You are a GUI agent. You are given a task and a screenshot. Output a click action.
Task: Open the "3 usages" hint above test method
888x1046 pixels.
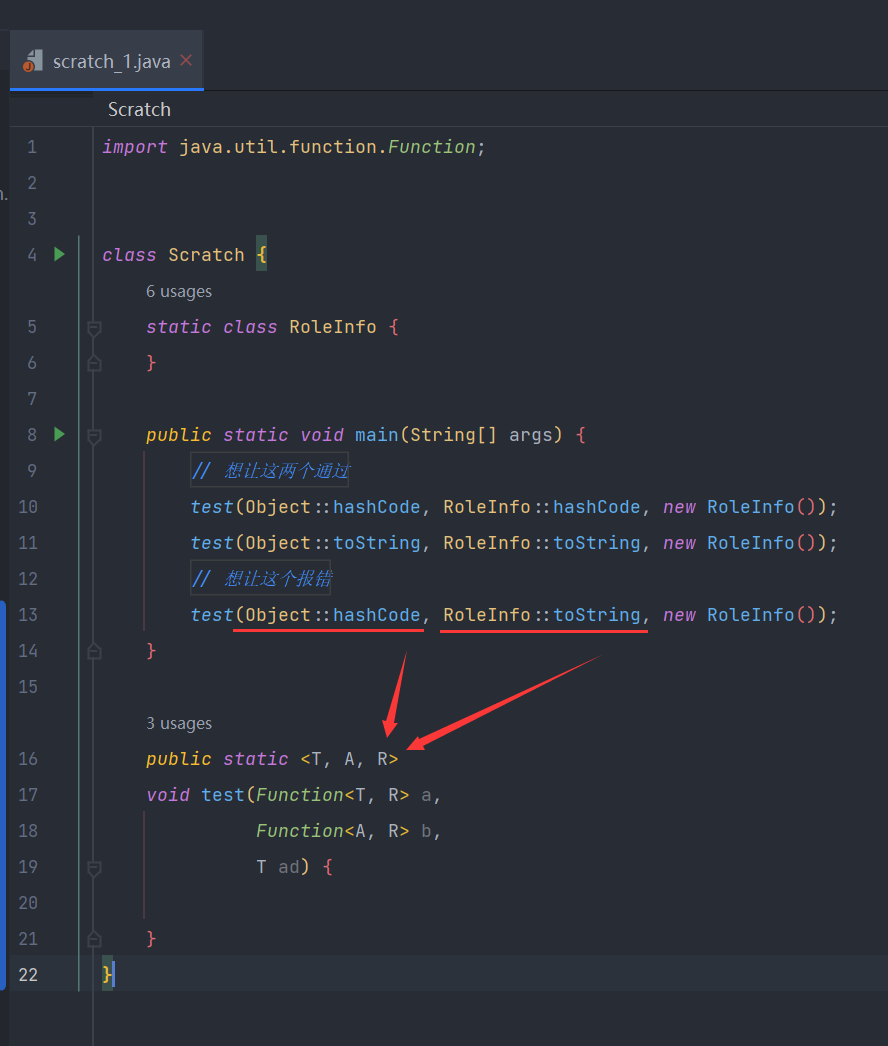[179, 723]
